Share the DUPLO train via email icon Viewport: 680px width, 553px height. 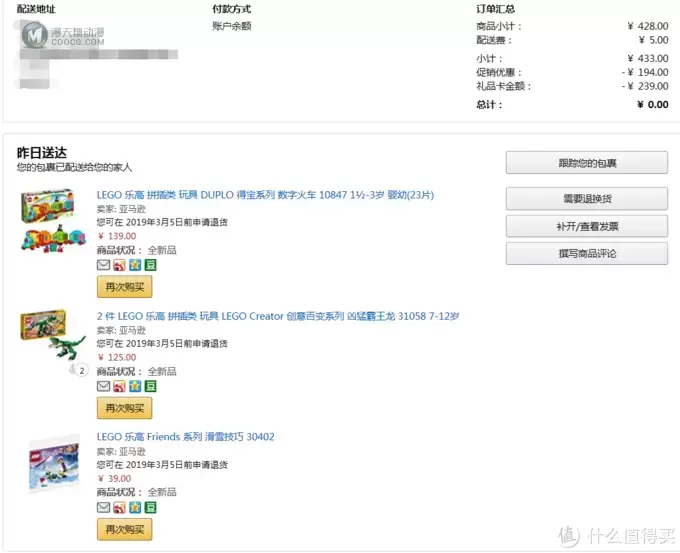pyautogui.click(x=103, y=265)
